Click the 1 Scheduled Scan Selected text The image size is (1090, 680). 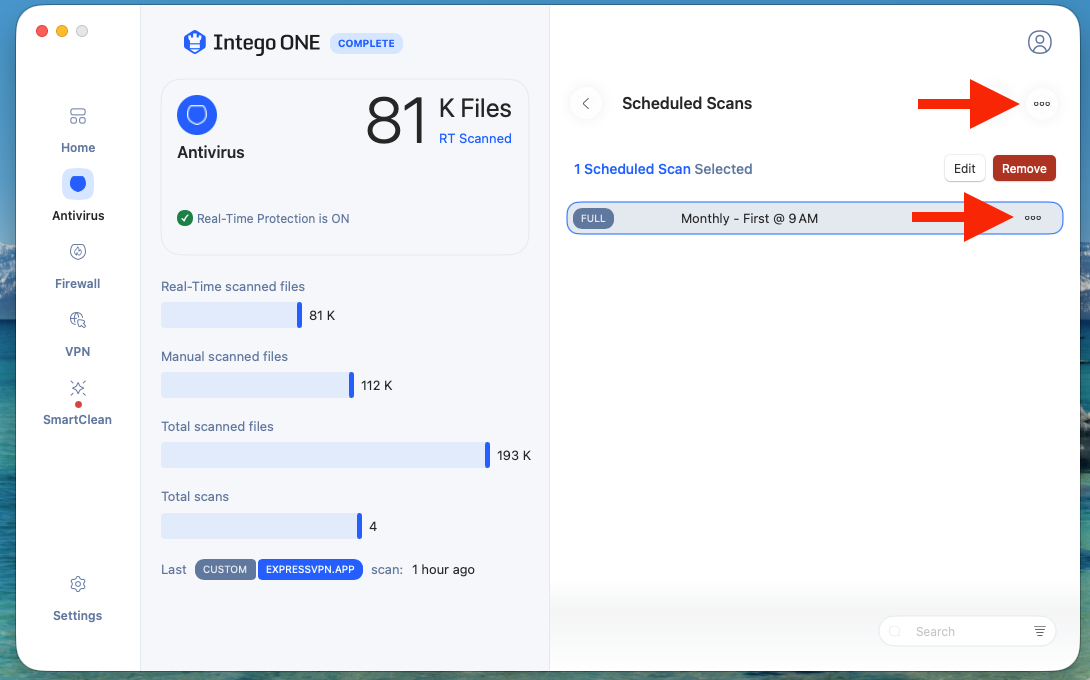pos(662,169)
